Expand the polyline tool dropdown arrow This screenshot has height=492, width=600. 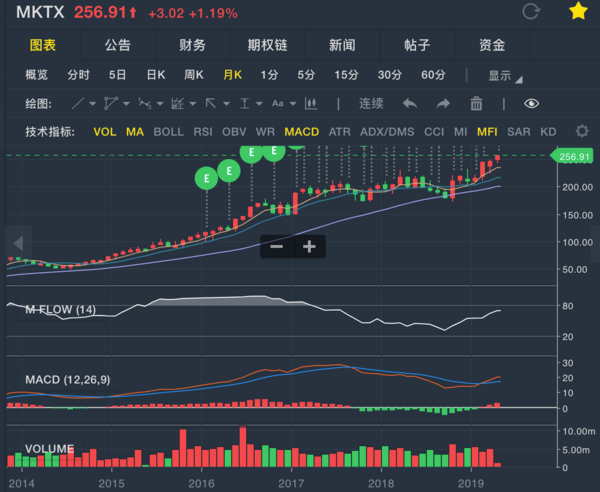coord(126,104)
